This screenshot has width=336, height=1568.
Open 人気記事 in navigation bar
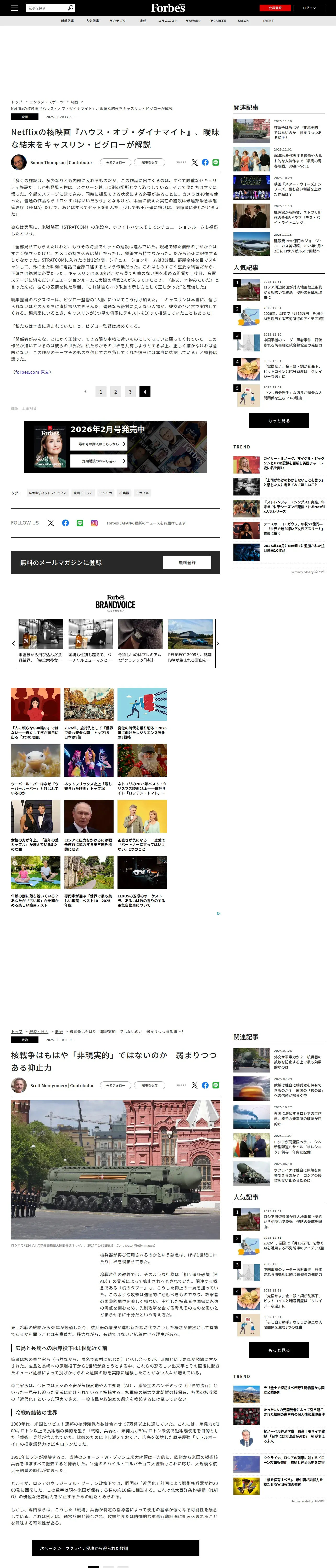pyautogui.click(x=92, y=21)
